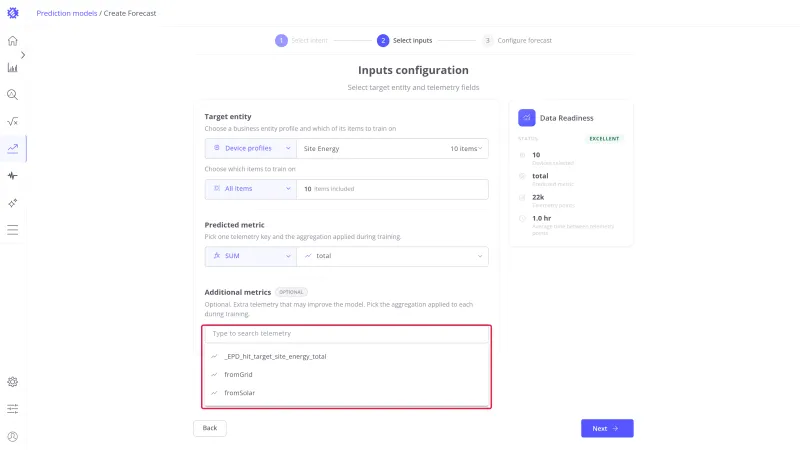Click the trend icon beside fromSolar

click(x=214, y=393)
